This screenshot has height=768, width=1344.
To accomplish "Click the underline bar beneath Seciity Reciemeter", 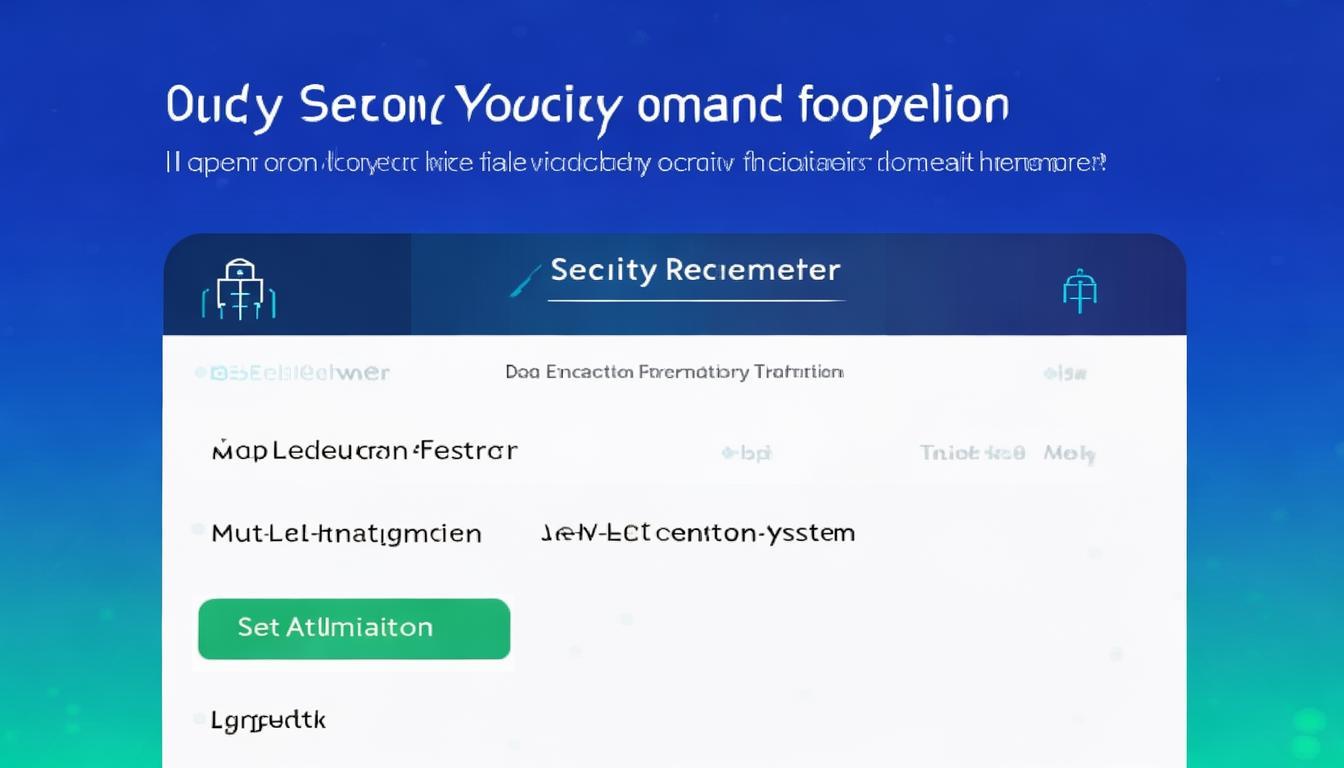I will click(697, 300).
